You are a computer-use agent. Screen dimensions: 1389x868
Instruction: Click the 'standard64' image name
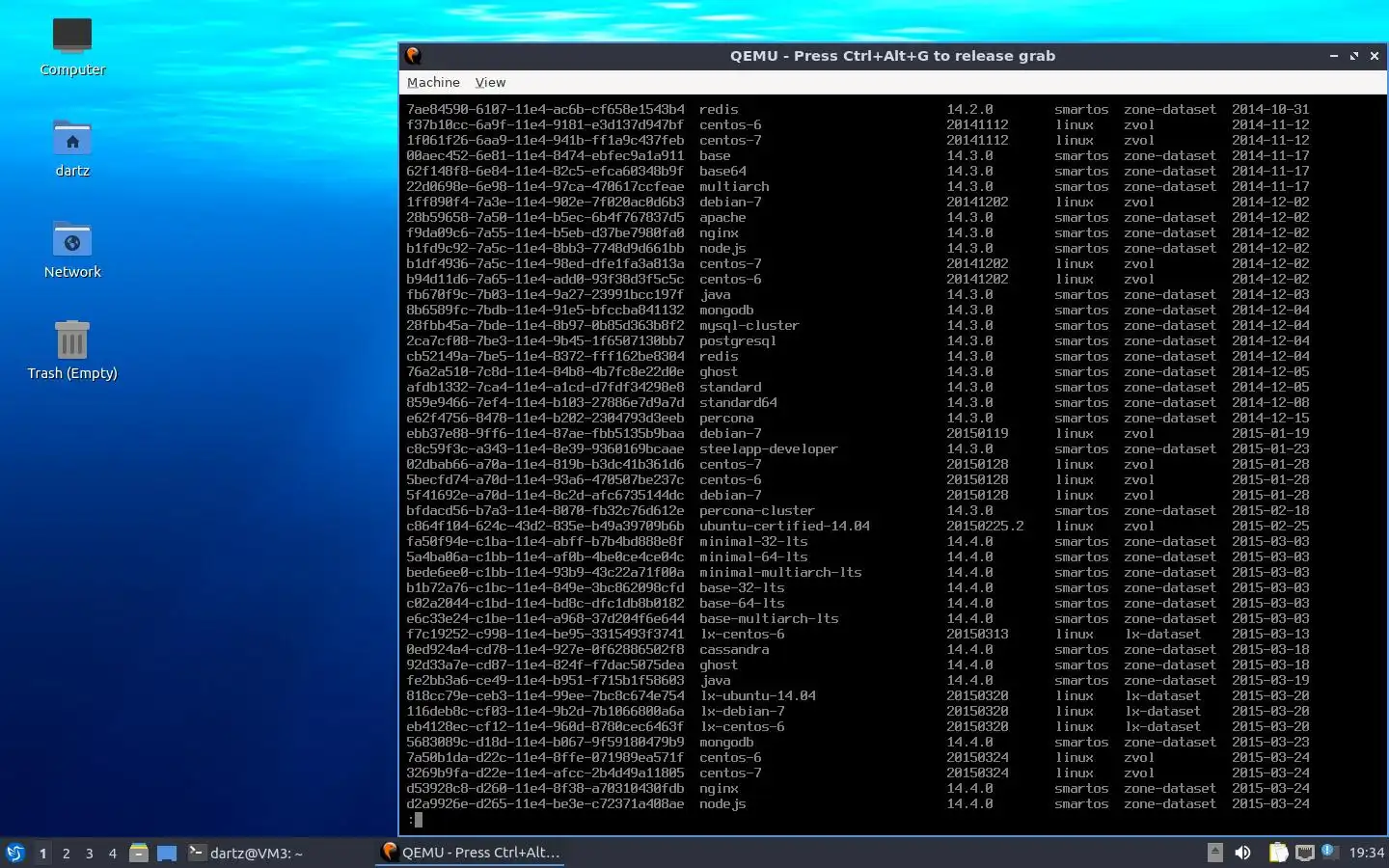738,402
